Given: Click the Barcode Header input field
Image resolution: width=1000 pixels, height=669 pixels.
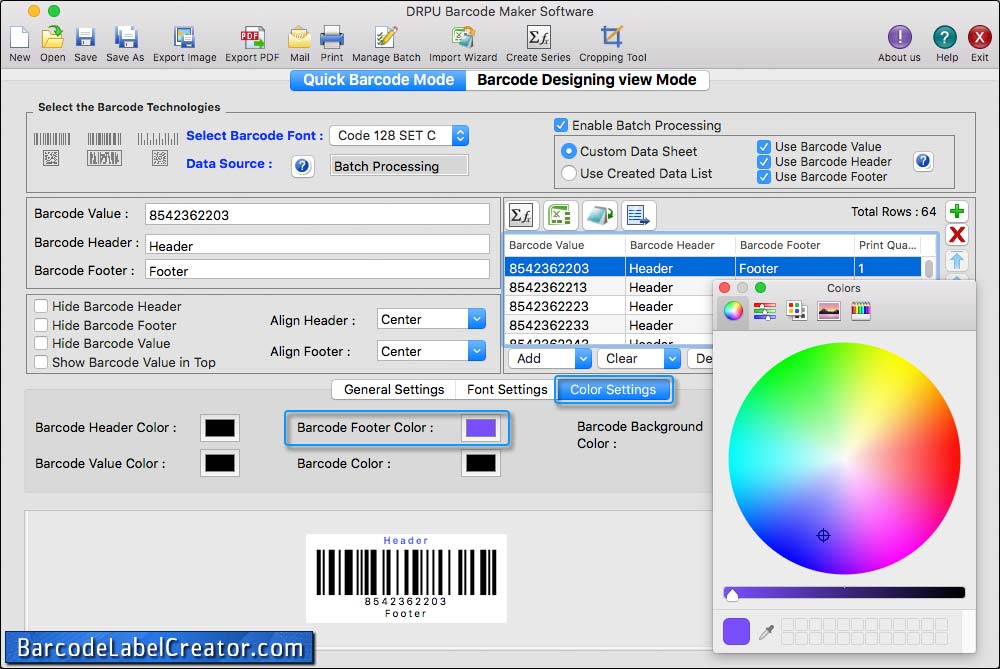Looking at the screenshot, I should (317, 245).
